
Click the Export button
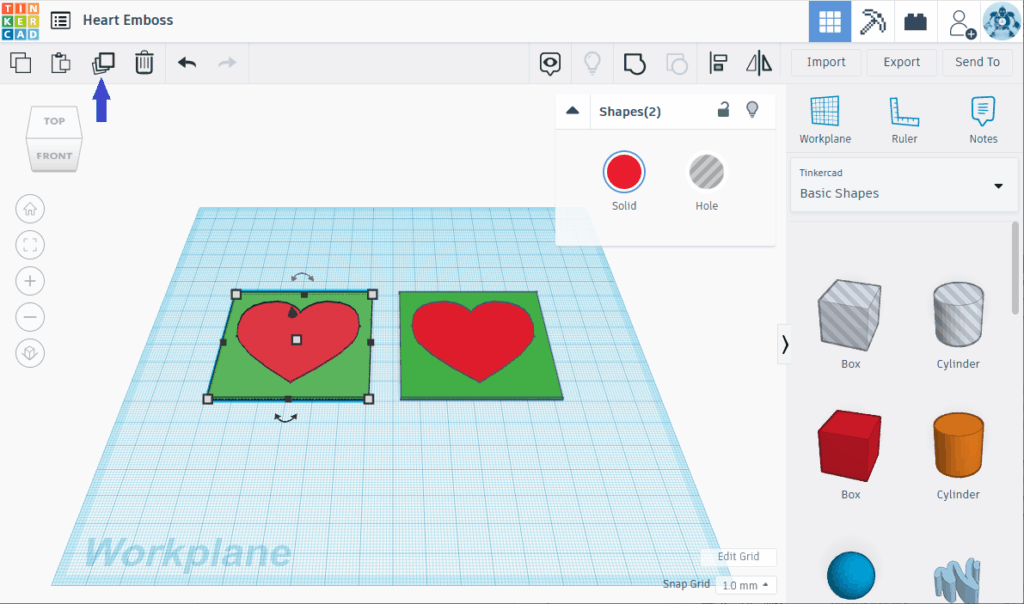(x=901, y=61)
